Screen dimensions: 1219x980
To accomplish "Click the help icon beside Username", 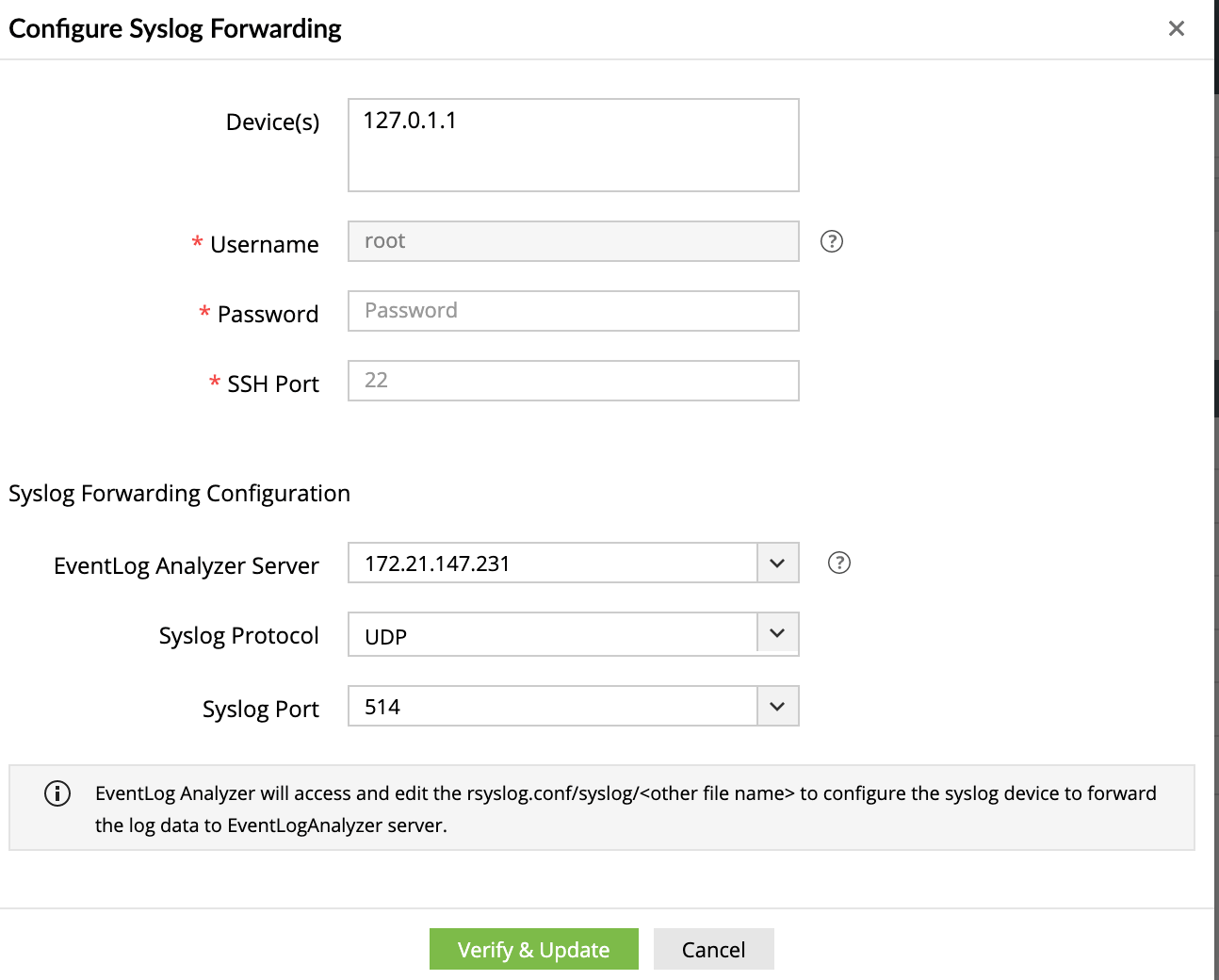I will [832, 241].
